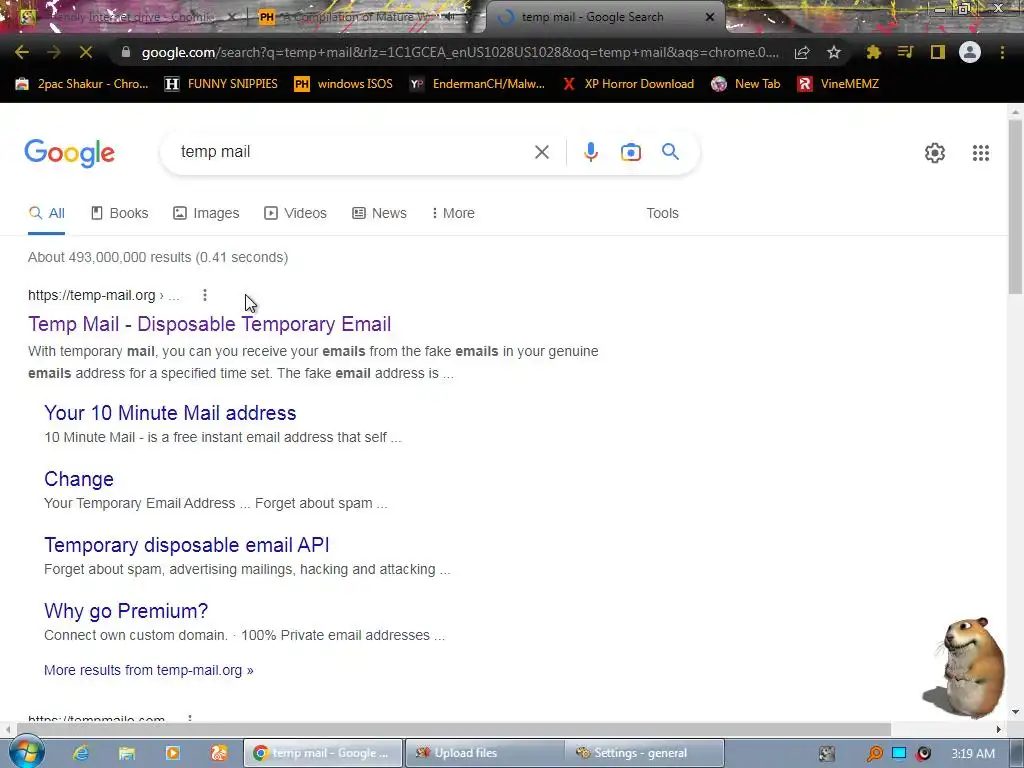The height and width of the screenshot is (768, 1024).
Task: Open Your 10 Minute Mail address link
Action: (170, 413)
